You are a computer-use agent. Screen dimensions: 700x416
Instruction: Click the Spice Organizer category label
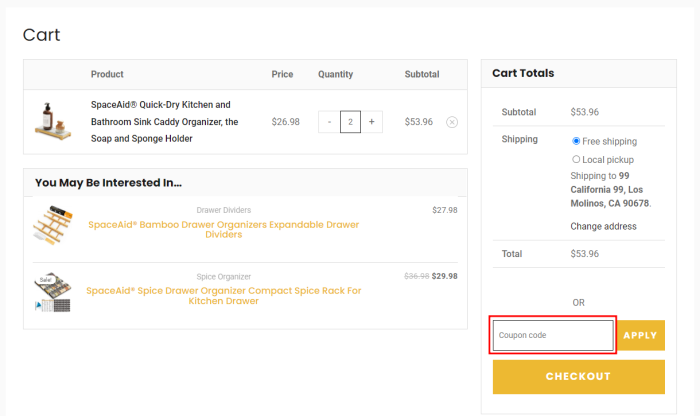(x=224, y=277)
